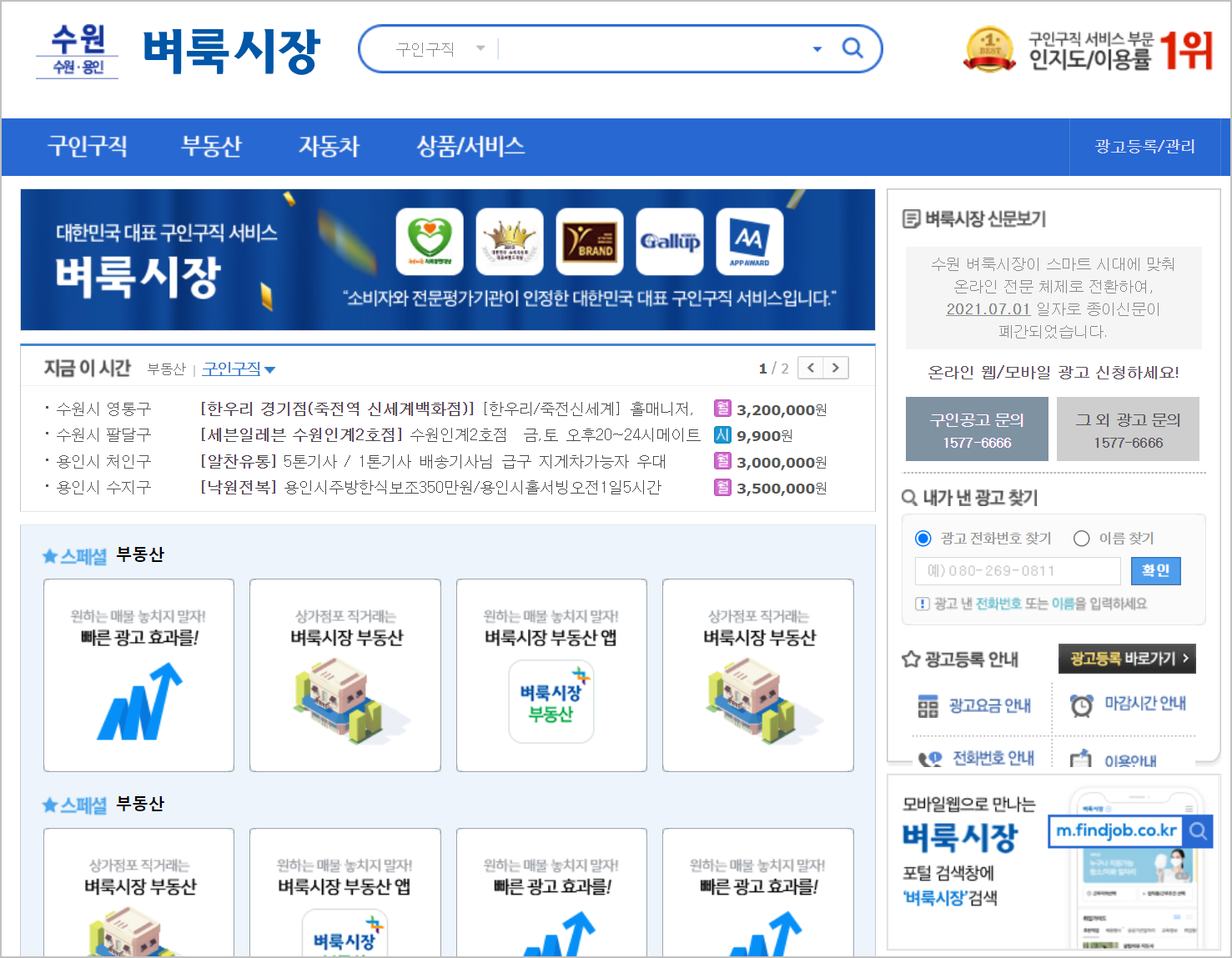Open the 알찬유통 5톤기사 listing

pyautogui.click(x=433, y=462)
